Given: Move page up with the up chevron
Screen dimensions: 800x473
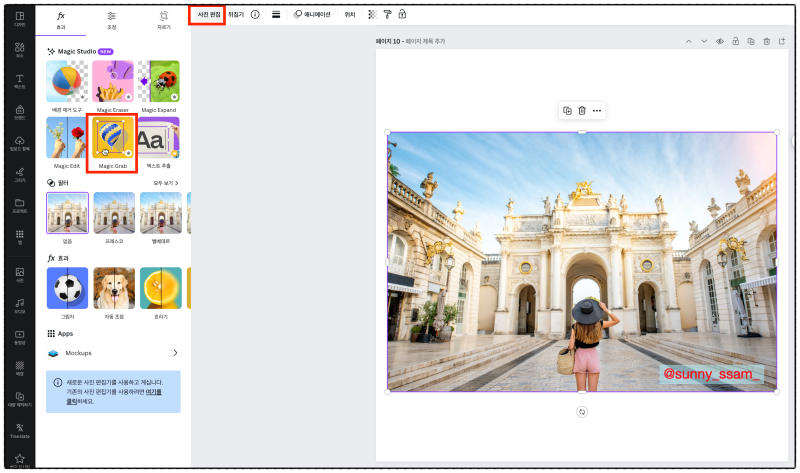Looking at the screenshot, I should 689,41.
